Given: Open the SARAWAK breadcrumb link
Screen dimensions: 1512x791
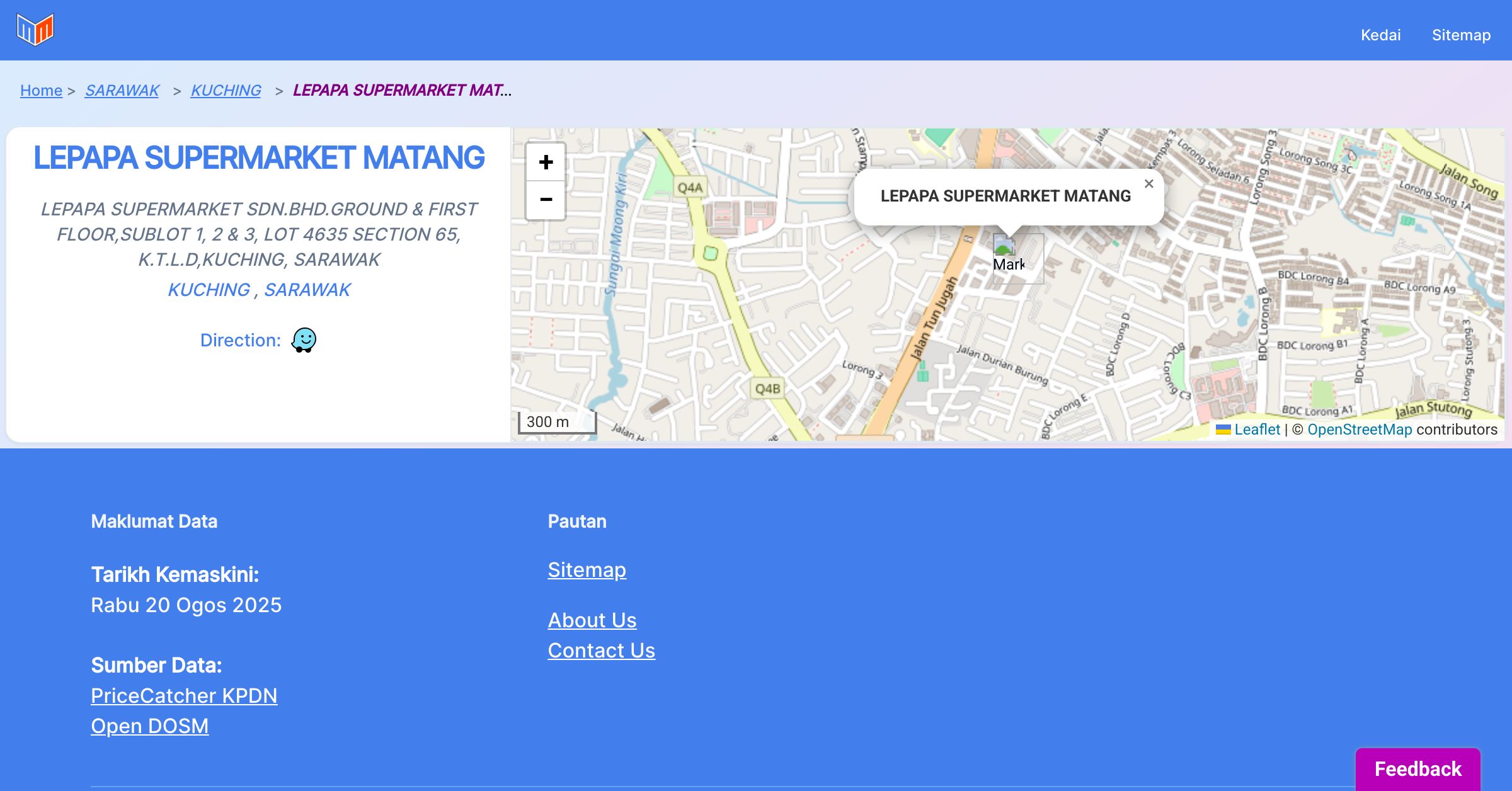Looking at the screenshot, I should (x=122, y=90).
